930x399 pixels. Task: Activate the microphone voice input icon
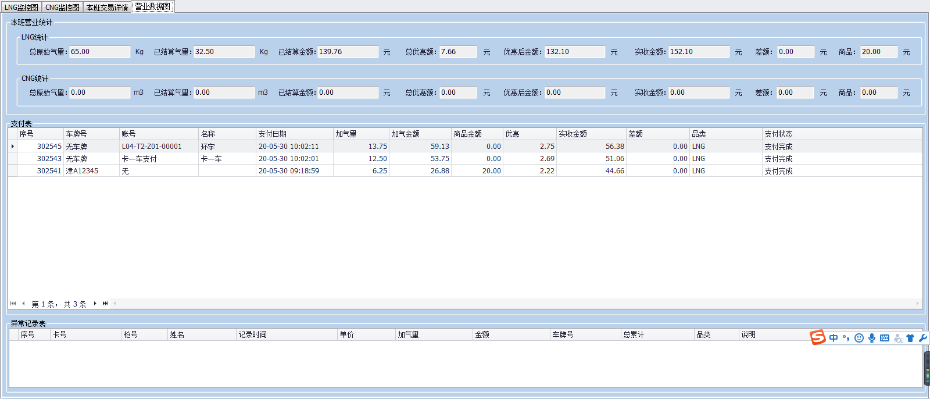pos(871,338)
